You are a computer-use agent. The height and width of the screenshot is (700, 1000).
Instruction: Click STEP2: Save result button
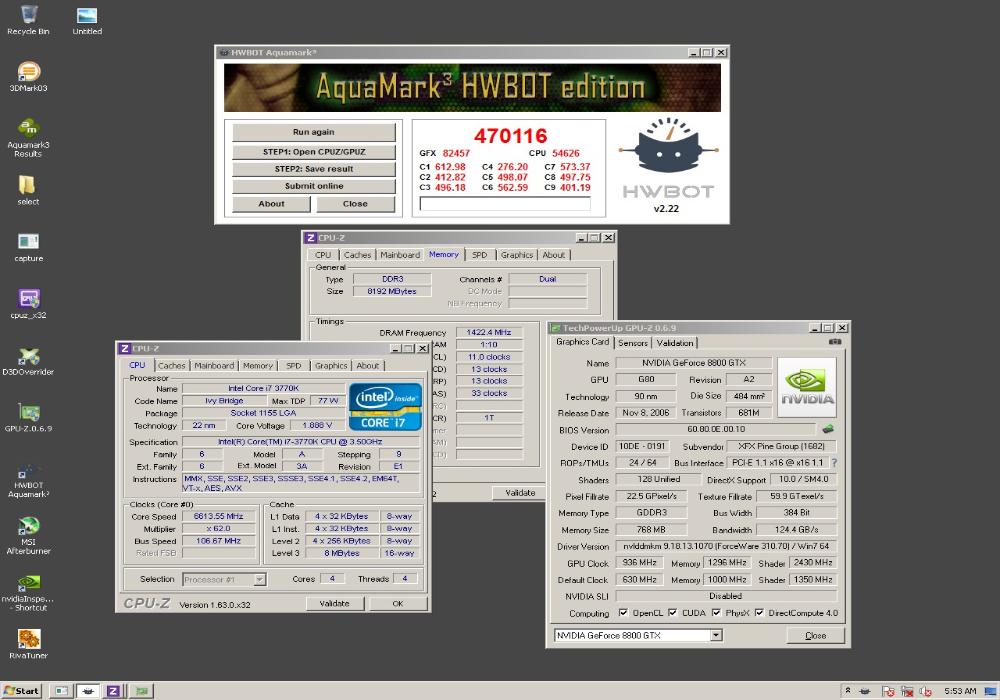(x=314, y=169)
